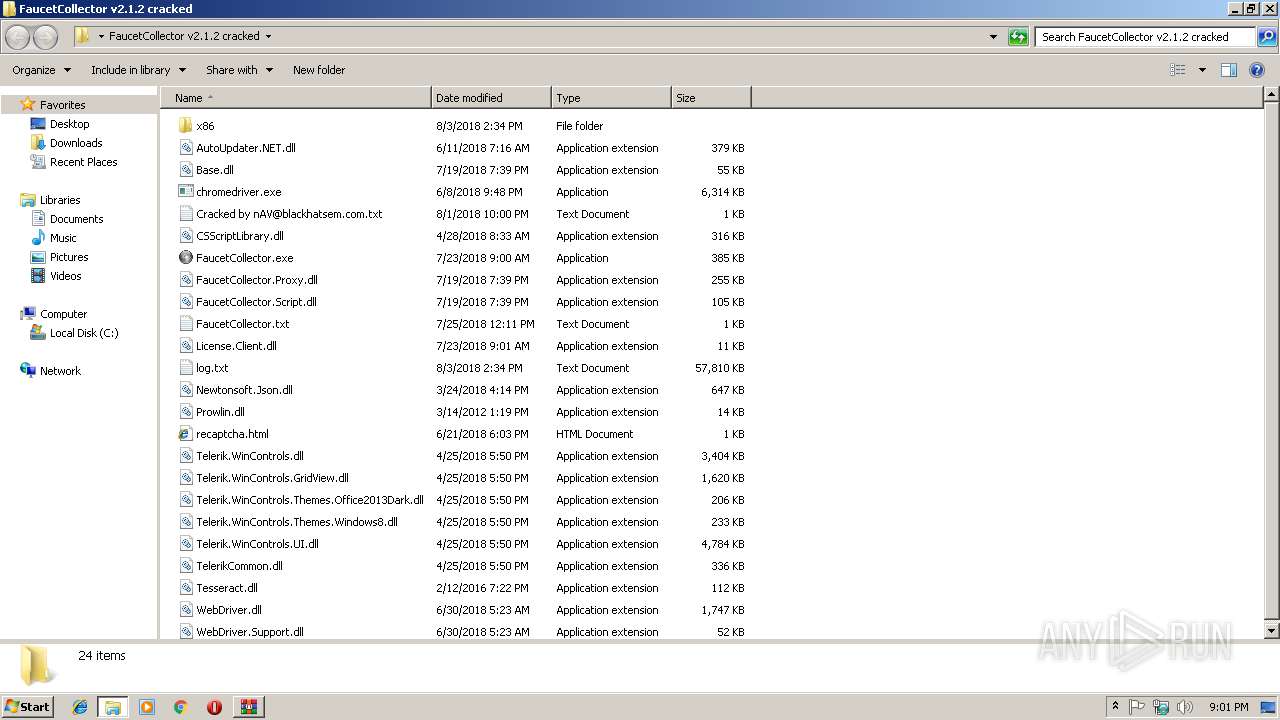The height and width of the screenshot is (720, 1280).
Task: Open Opera from the taskbar
Action: pos(214,707)
